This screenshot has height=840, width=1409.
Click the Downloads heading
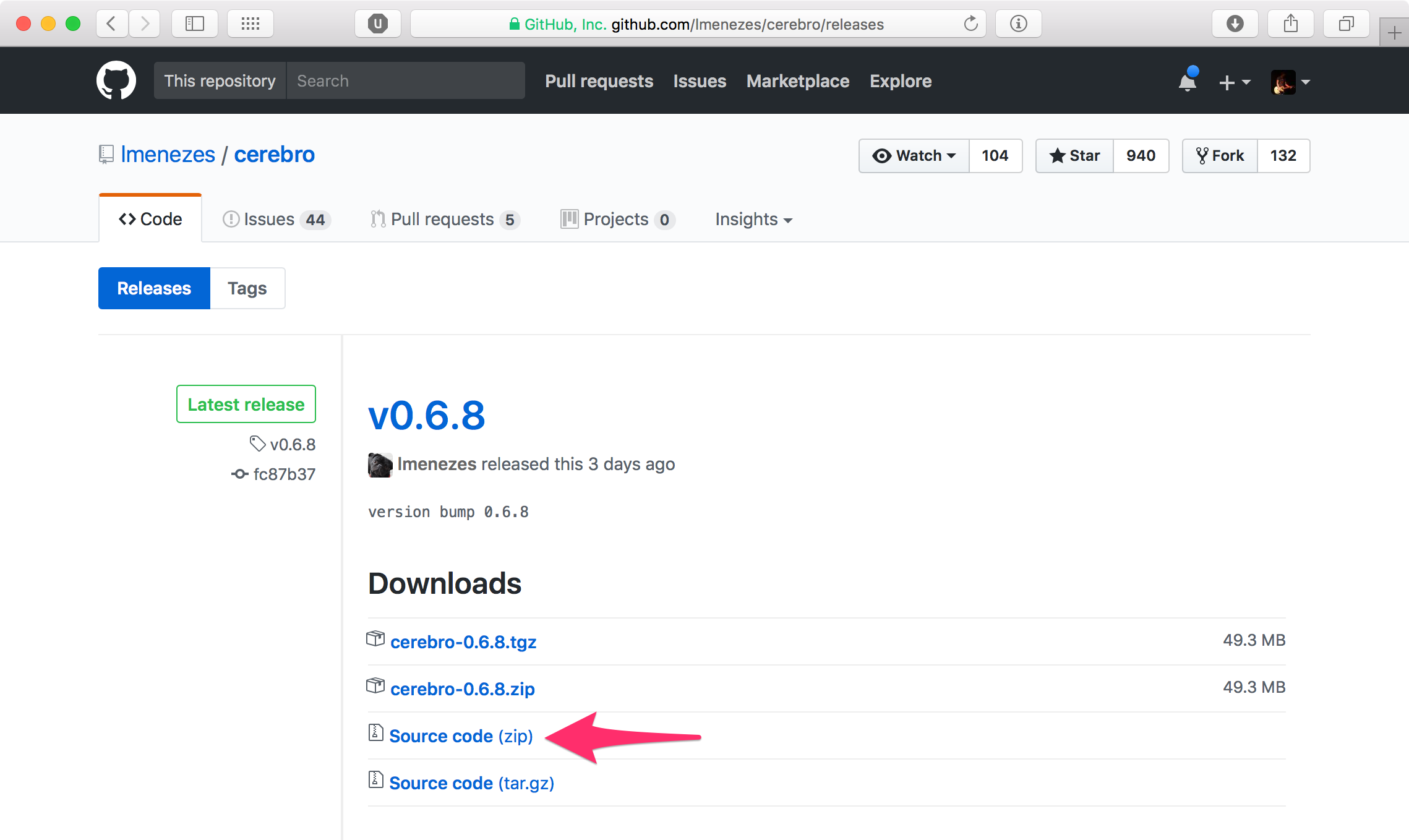[445, 583]
